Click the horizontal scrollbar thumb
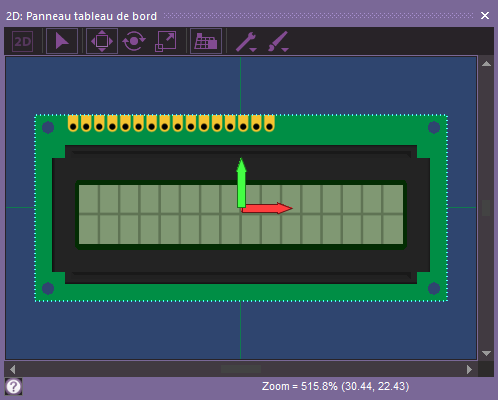The width and height of the screenshot is (498, 400). 241,369
